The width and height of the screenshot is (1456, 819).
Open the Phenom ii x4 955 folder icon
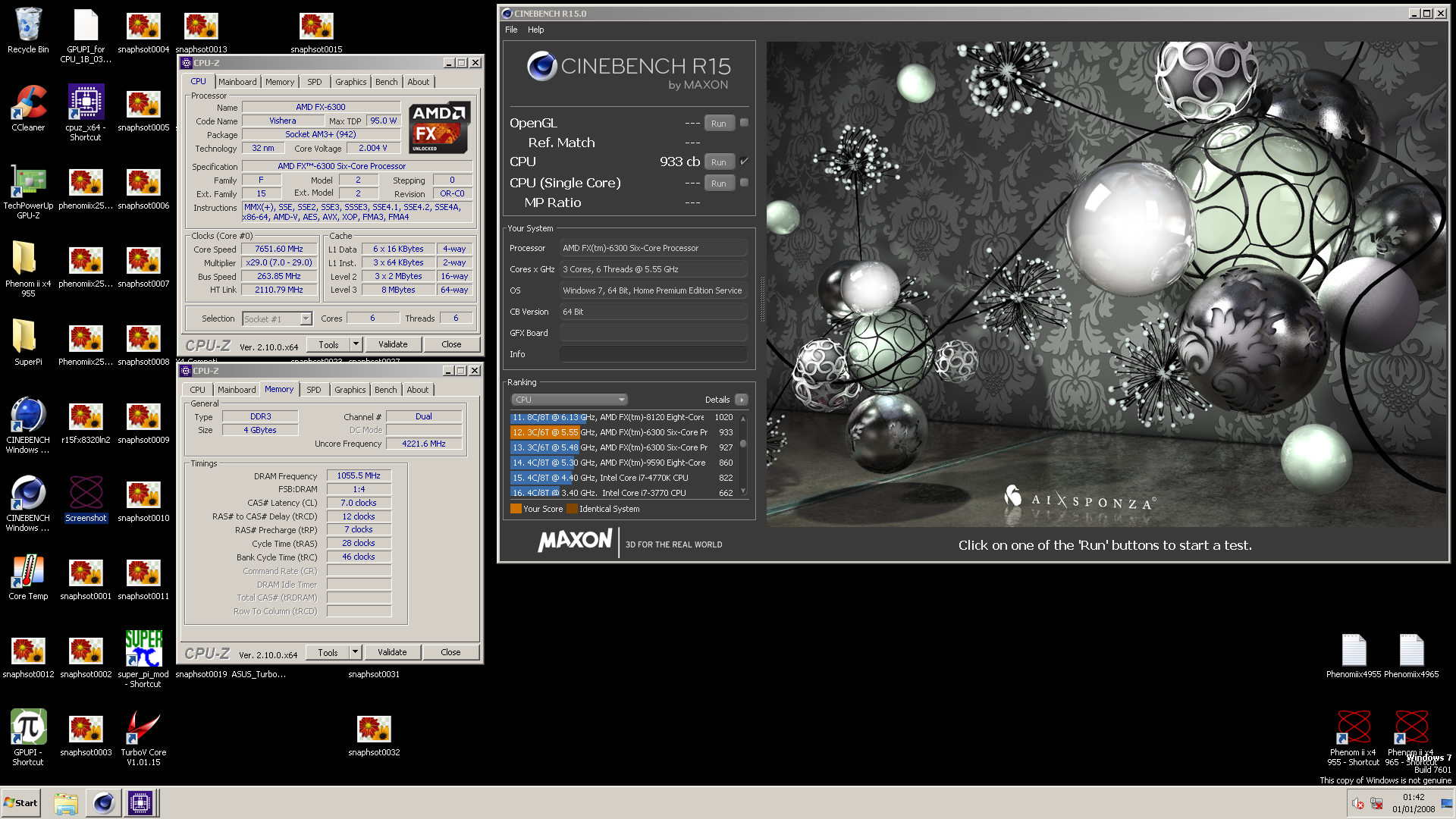coord(28,268)
